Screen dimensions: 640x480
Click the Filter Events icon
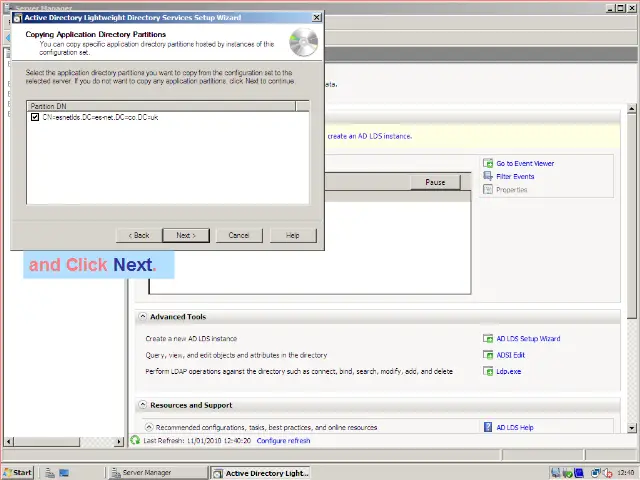click(488, 176)
